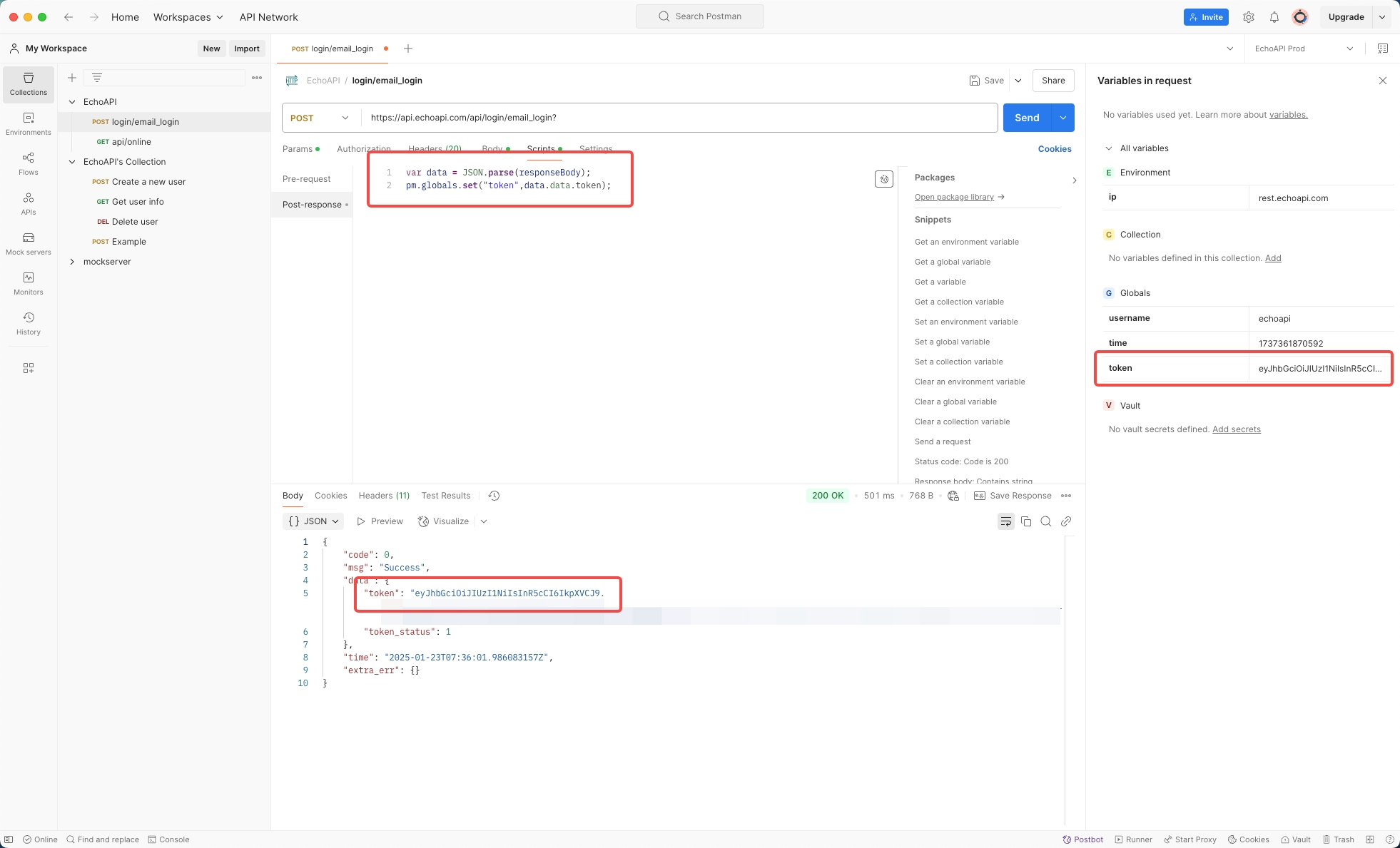This screenshot has height=848, width=1400.
Task: Open the Flows sidebar panel
Action: click(29, 164)
